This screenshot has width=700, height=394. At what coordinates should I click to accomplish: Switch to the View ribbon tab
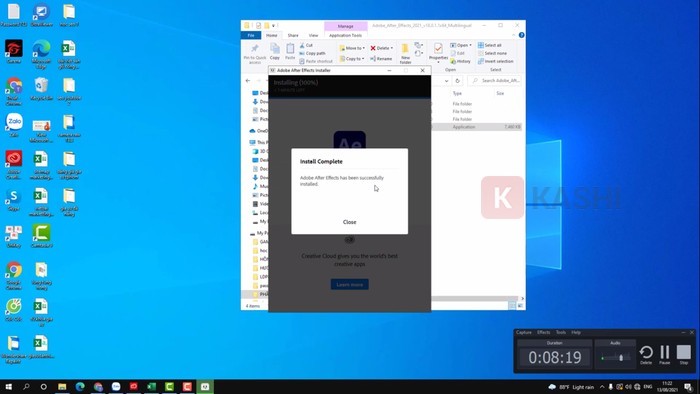[x=313, y=35]
